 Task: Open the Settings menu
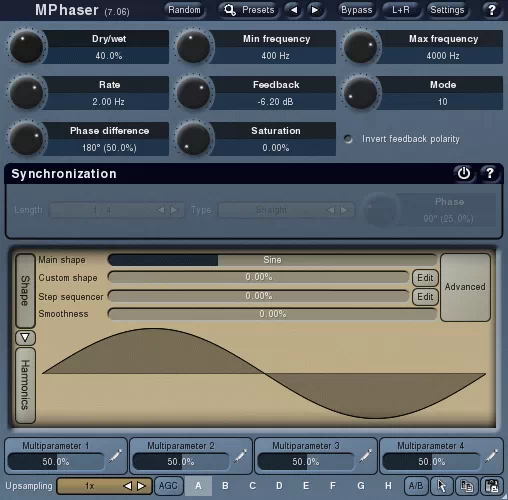pyautogui.click(x=447, y=10)
